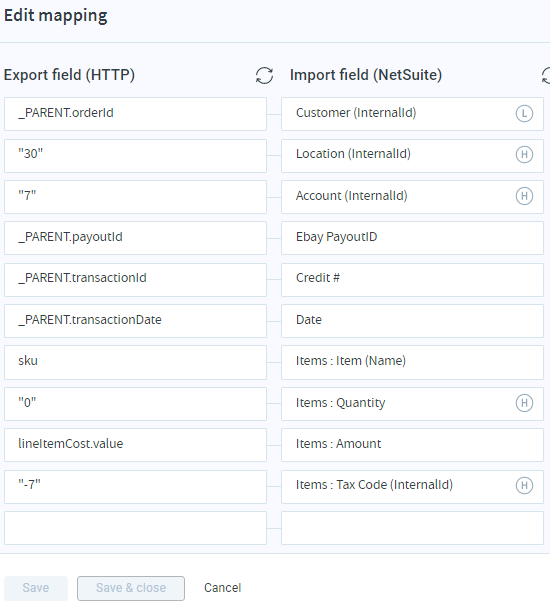
Task: Edit the lineItemCost.value export field
Action: [135, 445]
